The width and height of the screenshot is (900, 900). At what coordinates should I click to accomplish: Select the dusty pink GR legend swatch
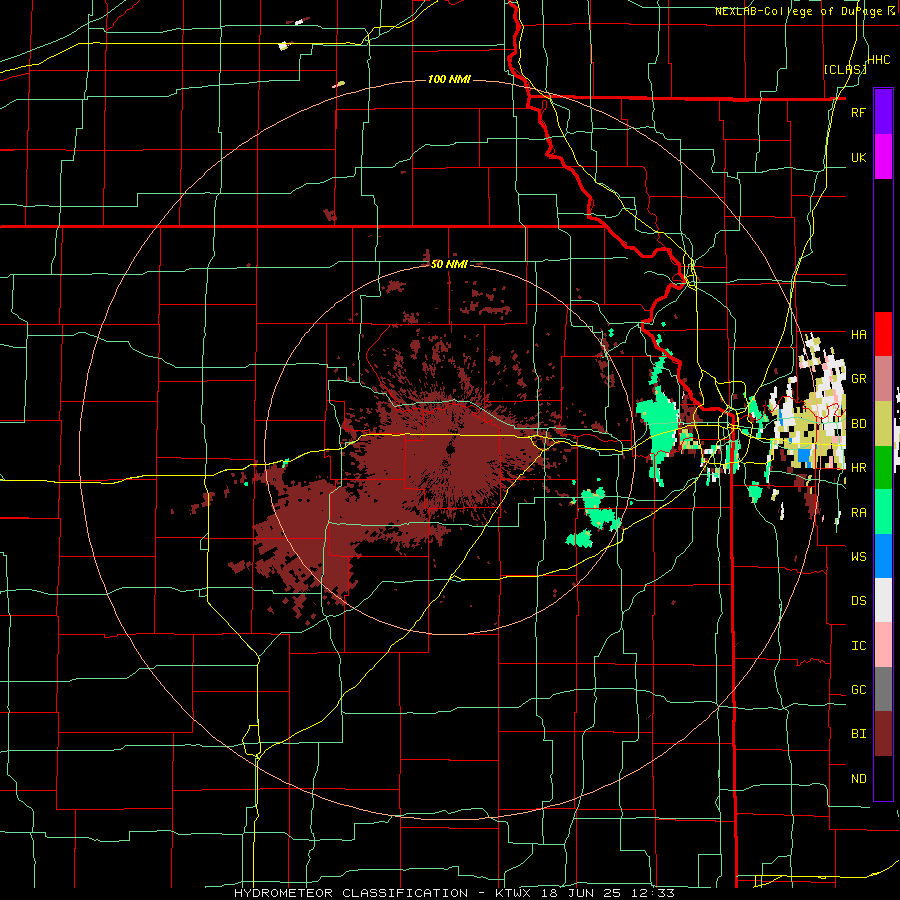[883, 378]
